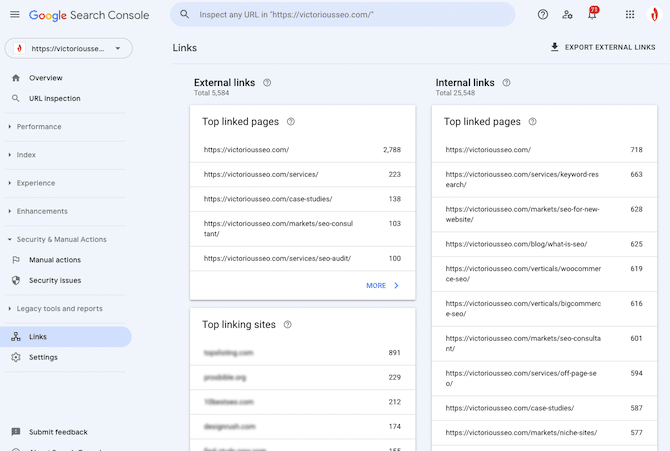Open the hamburger main menu

(15, 15)
